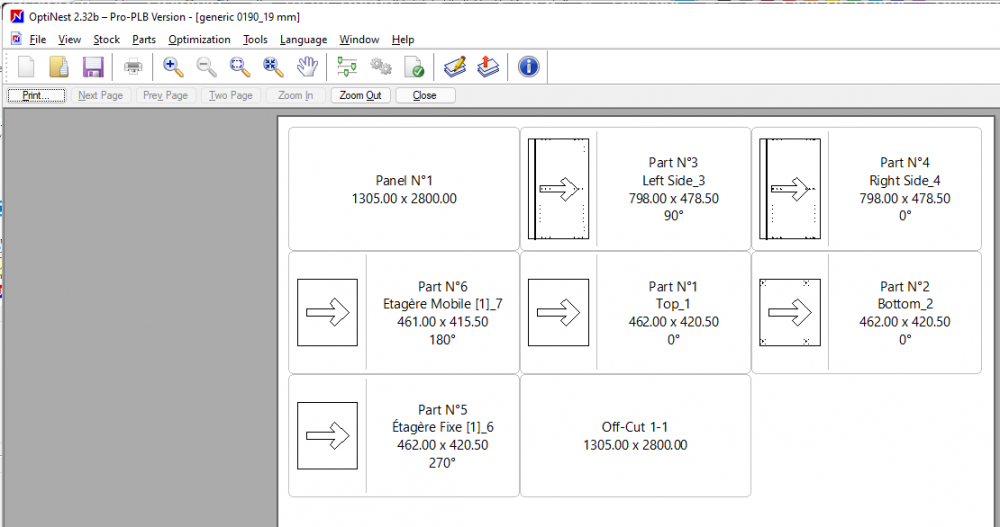Screen dimensions: 1000x527
Task: Click the Zoom Out magnifier icon
Action: [x=206, y=66]
